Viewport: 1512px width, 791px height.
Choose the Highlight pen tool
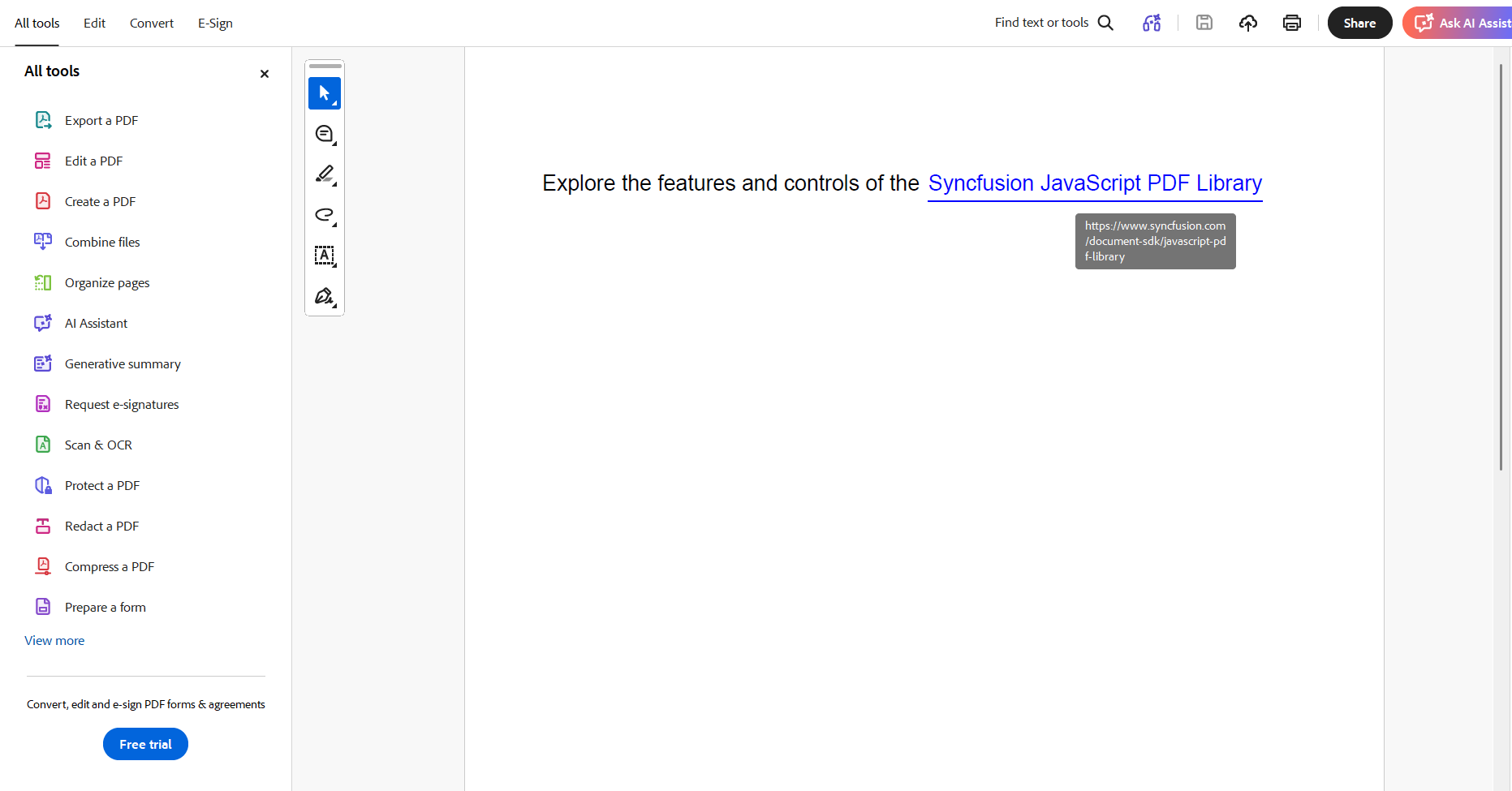tap(325, 174)
